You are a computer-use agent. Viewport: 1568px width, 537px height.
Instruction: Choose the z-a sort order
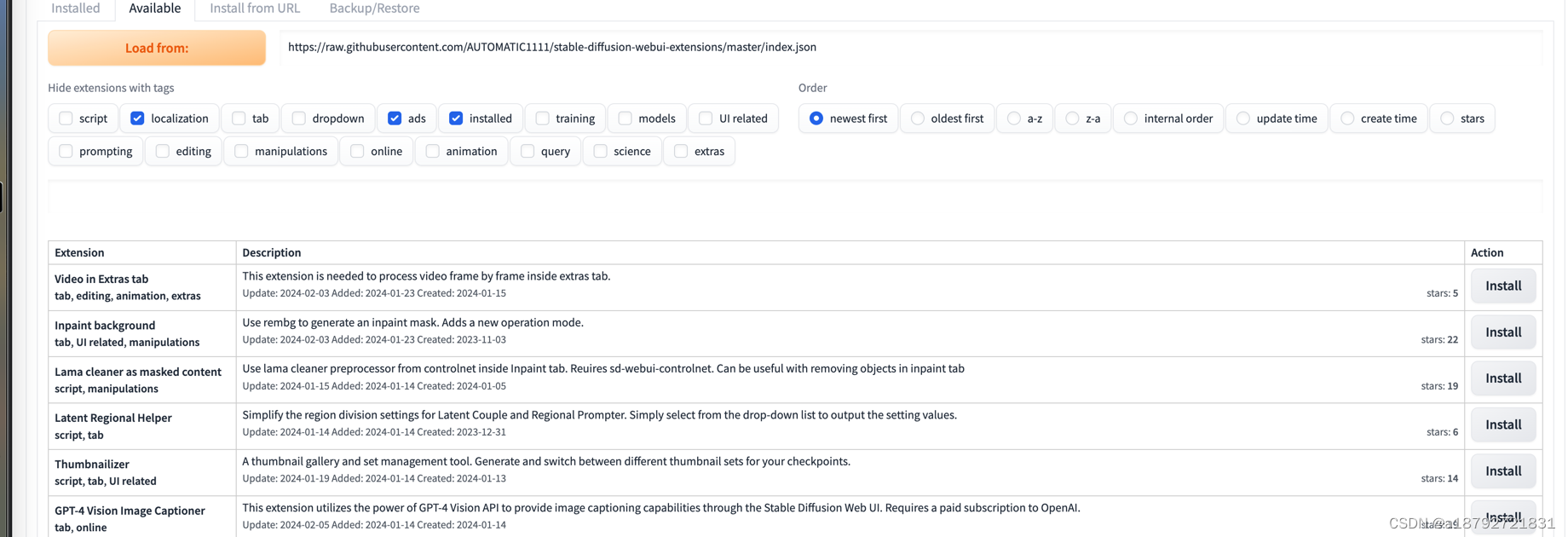[x=1073, y=118]
